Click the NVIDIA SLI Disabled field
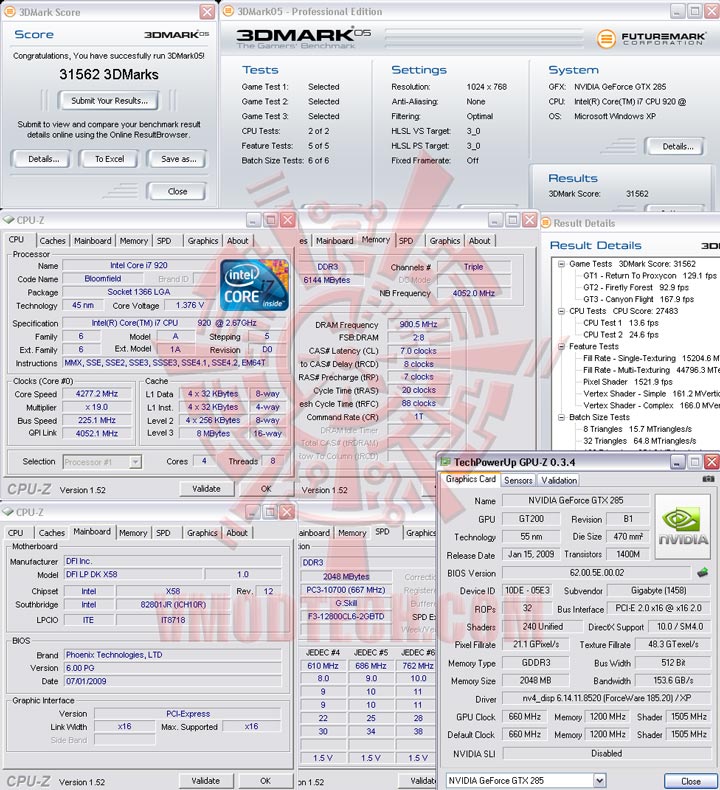This screenshot has width=720, height=790. pos(606,753)
